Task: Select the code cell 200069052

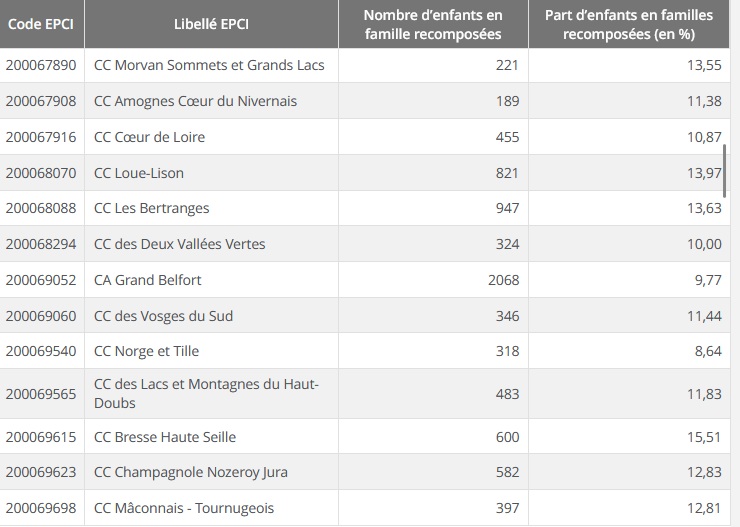Action: coord(41,280)
